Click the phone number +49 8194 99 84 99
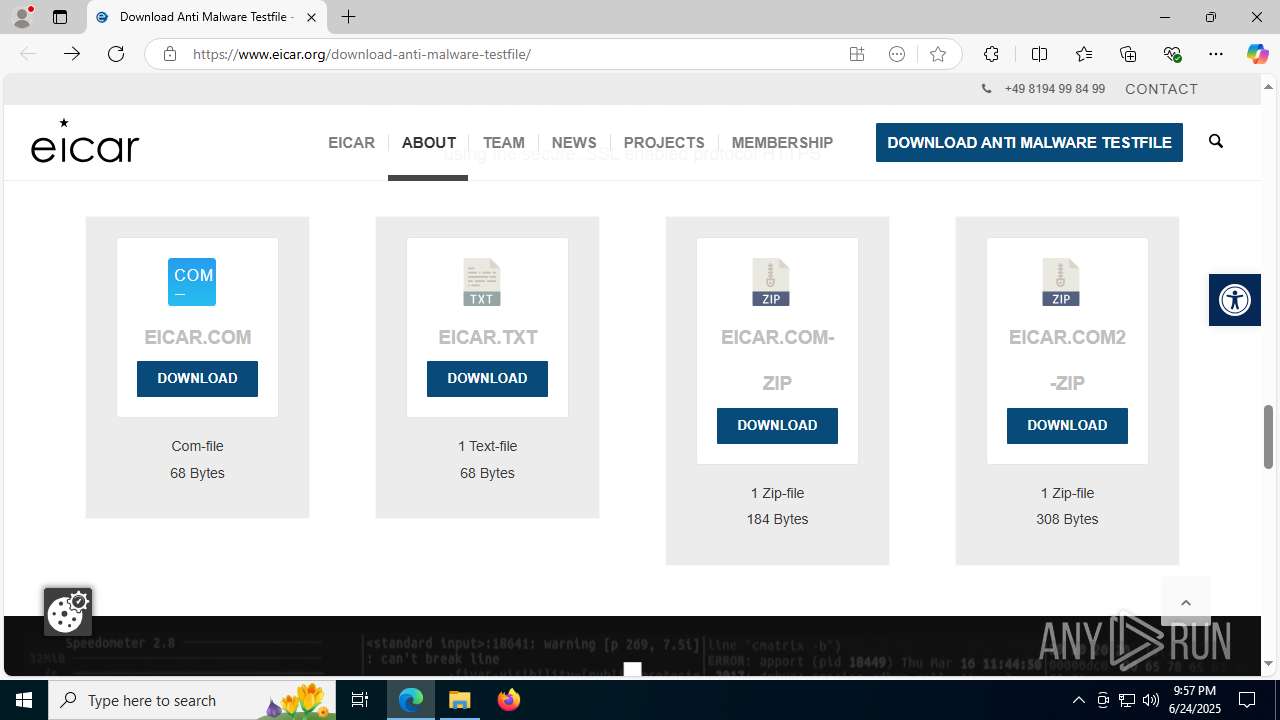The image size is (1280, 720). 1054,89
